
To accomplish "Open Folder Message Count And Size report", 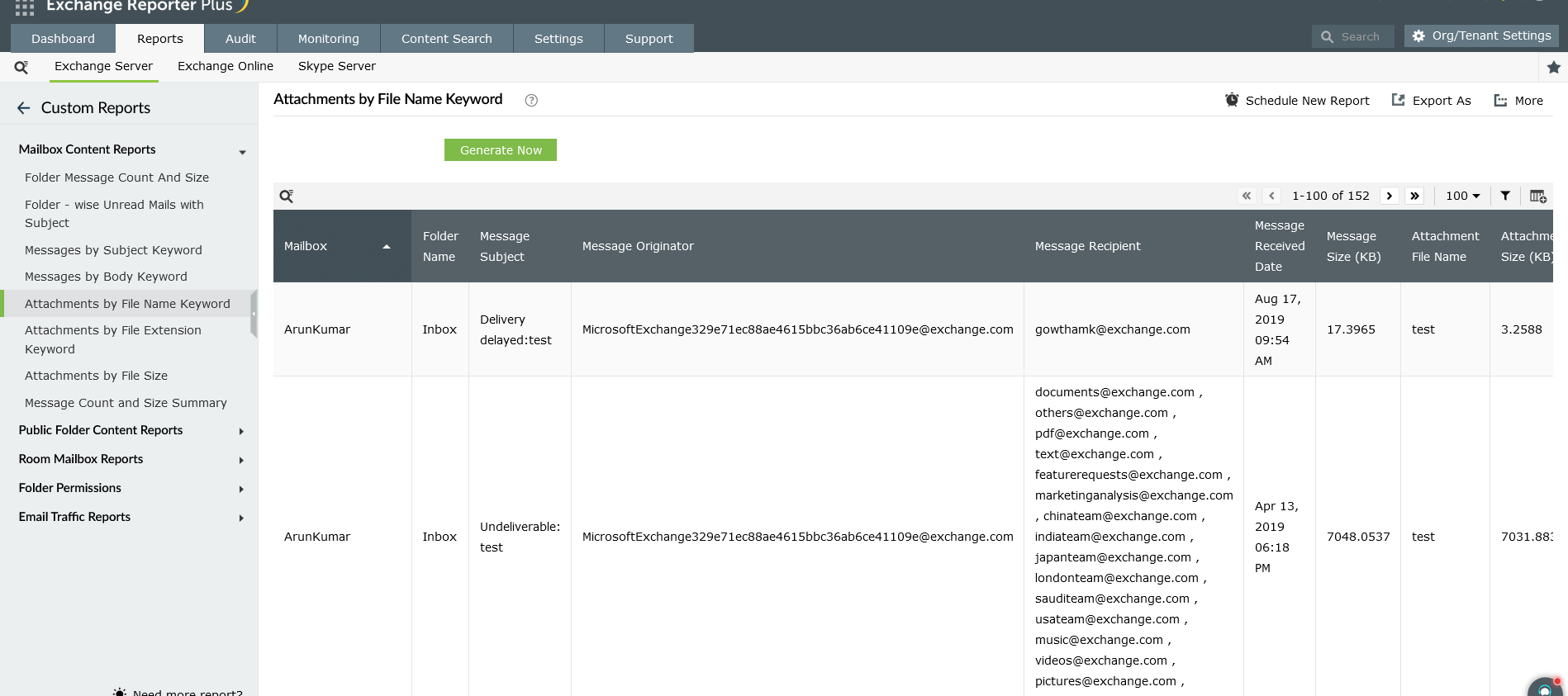I will pos(116,178).
